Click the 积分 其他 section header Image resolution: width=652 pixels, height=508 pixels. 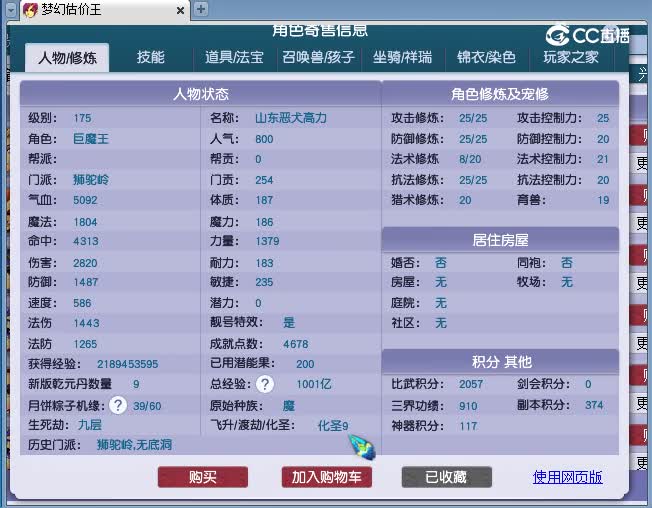tap(500, 362)
